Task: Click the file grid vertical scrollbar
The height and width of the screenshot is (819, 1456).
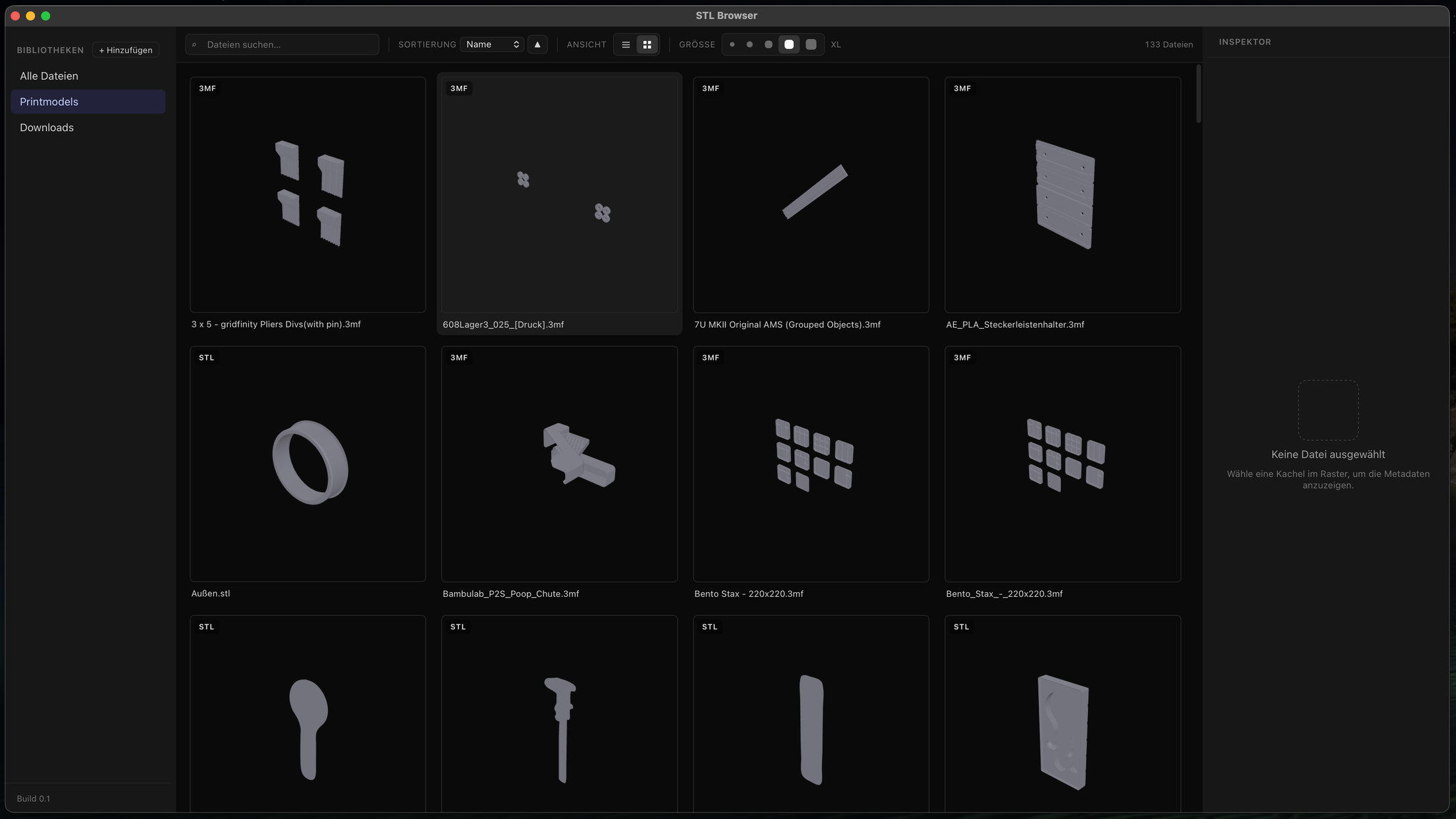Action: [x=1199, y=93]
